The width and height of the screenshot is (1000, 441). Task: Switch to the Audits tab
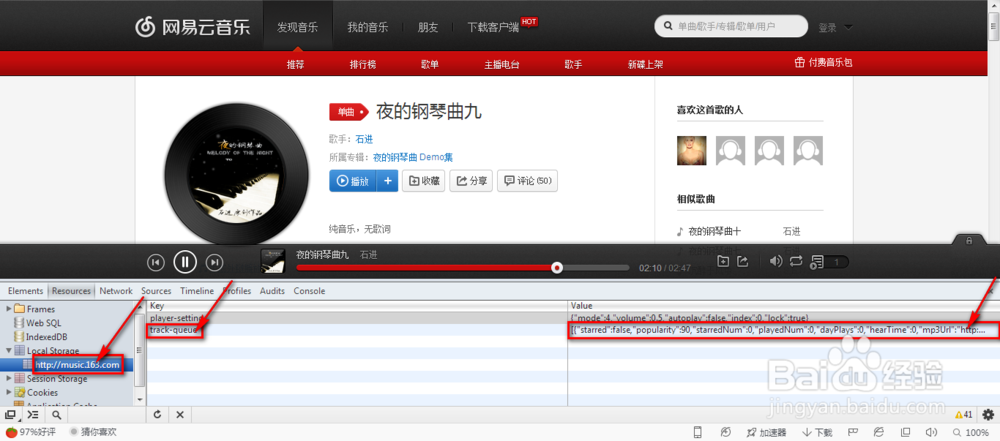(272, 290)
